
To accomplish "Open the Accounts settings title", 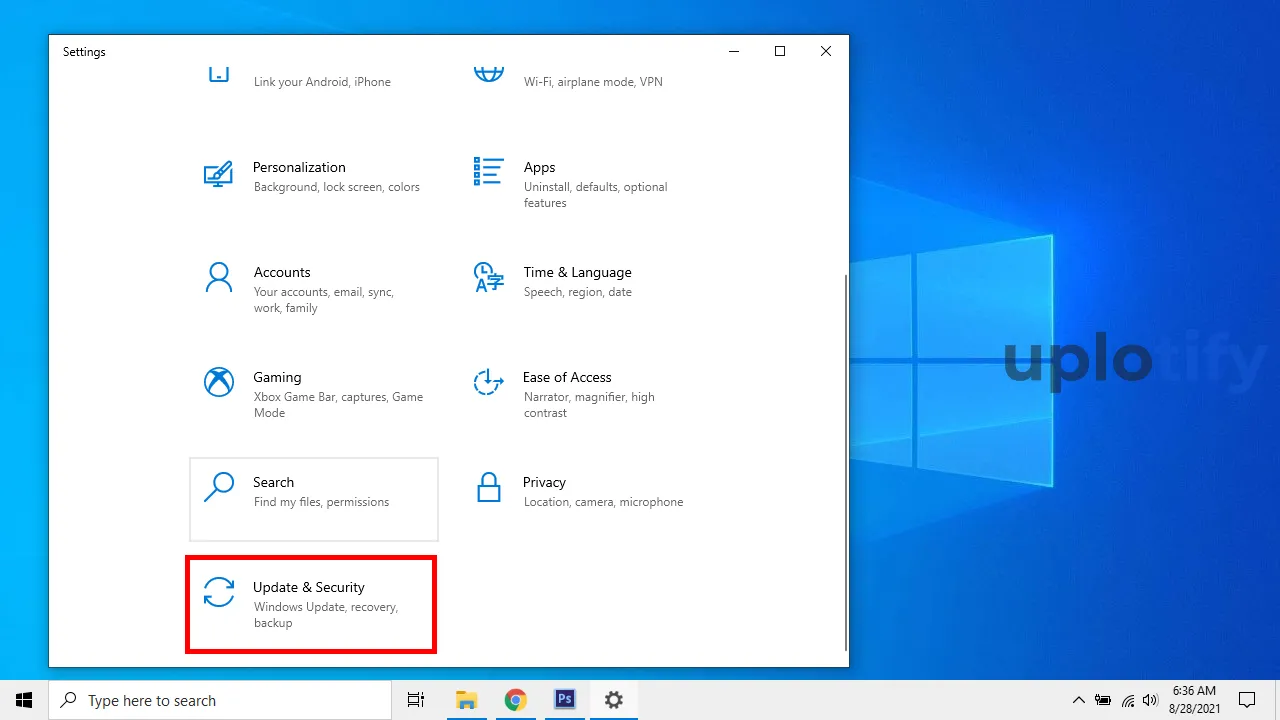I will pos(282,272).
